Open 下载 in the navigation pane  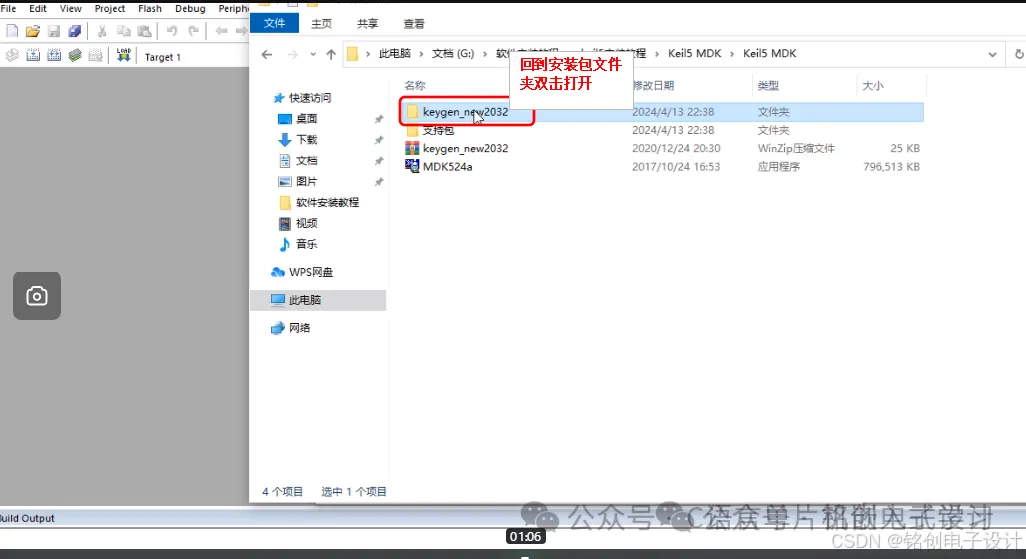pyautogui.click(x=306, y=139)
